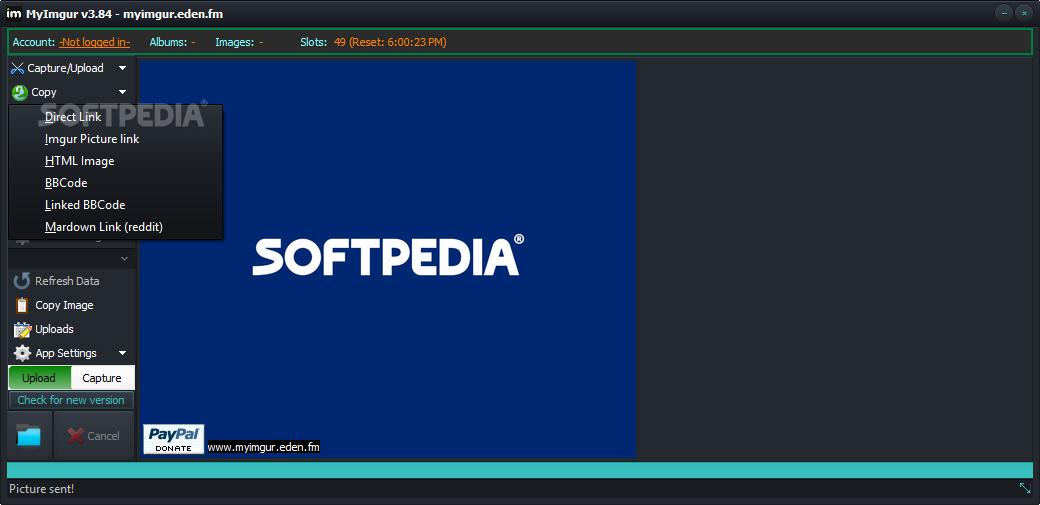The height and width of the screenshot is (505, 1040).
Task: Click the Copy Image clipboard icon
Action: pos(22,305)
